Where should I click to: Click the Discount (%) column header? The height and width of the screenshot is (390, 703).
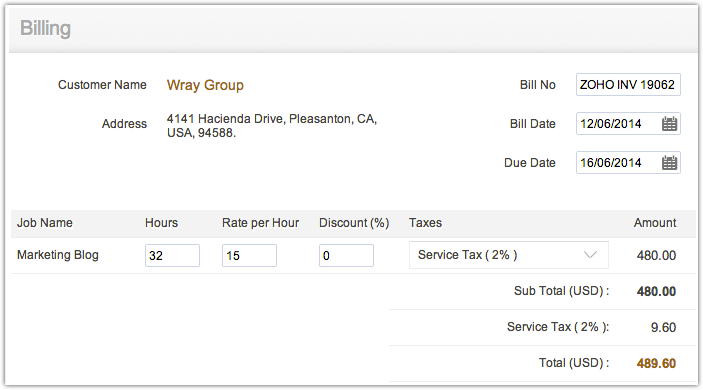354,223
